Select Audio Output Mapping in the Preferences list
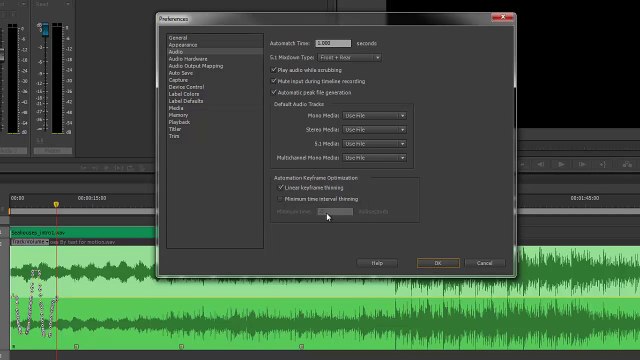640x360 pixels. point(196,66)
